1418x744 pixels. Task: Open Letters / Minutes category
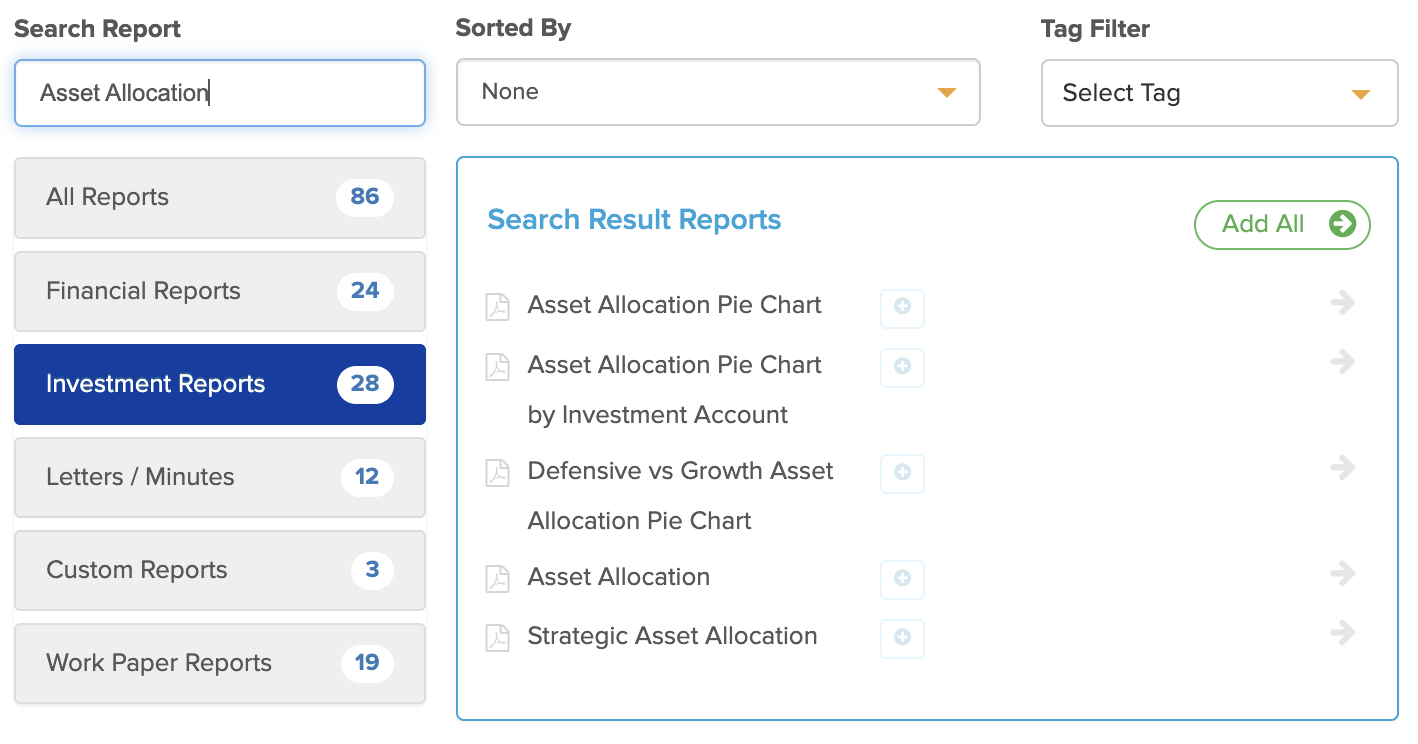tap(220, 477)
